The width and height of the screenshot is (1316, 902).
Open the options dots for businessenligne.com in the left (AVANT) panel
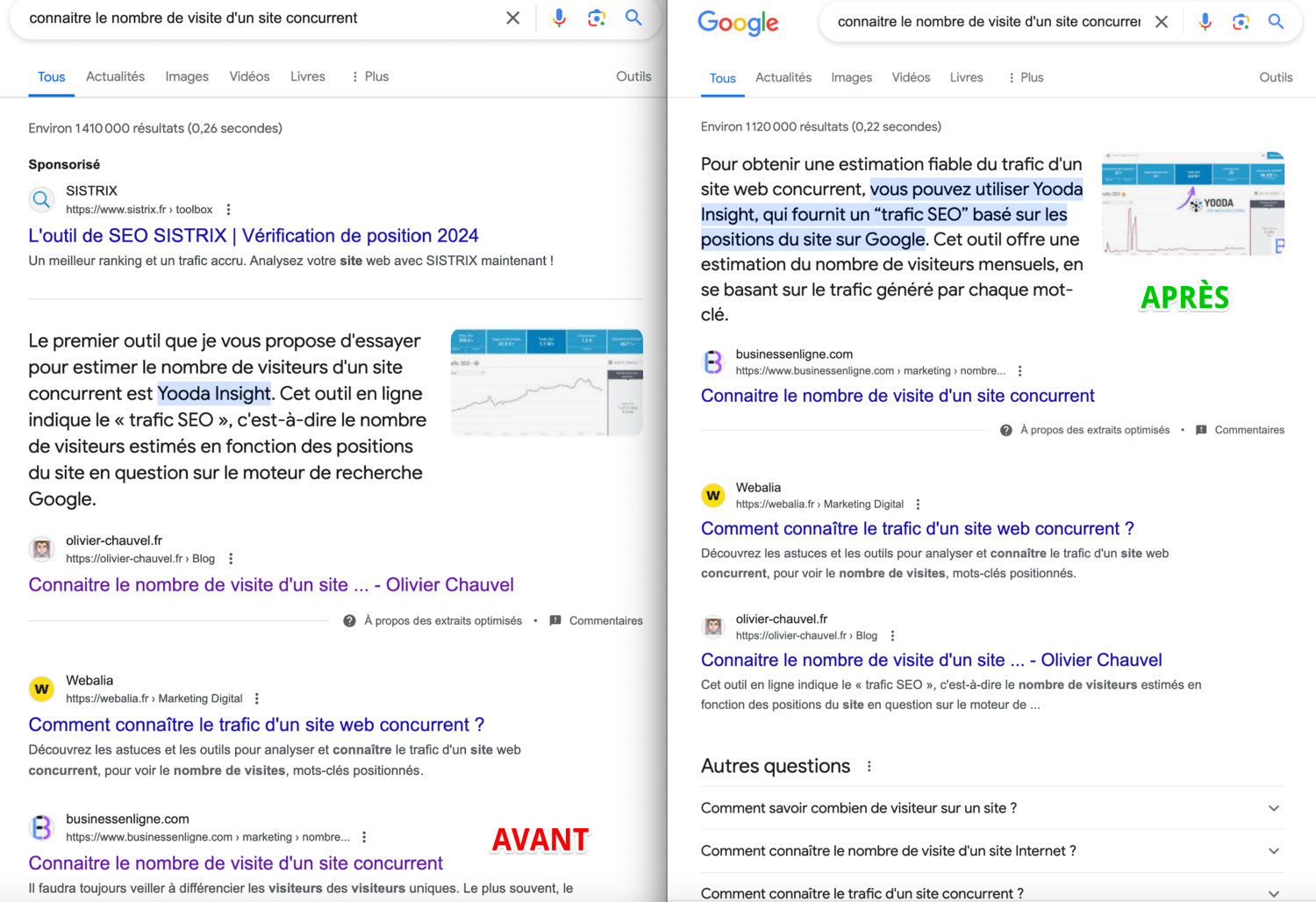[x=364, y=837]
